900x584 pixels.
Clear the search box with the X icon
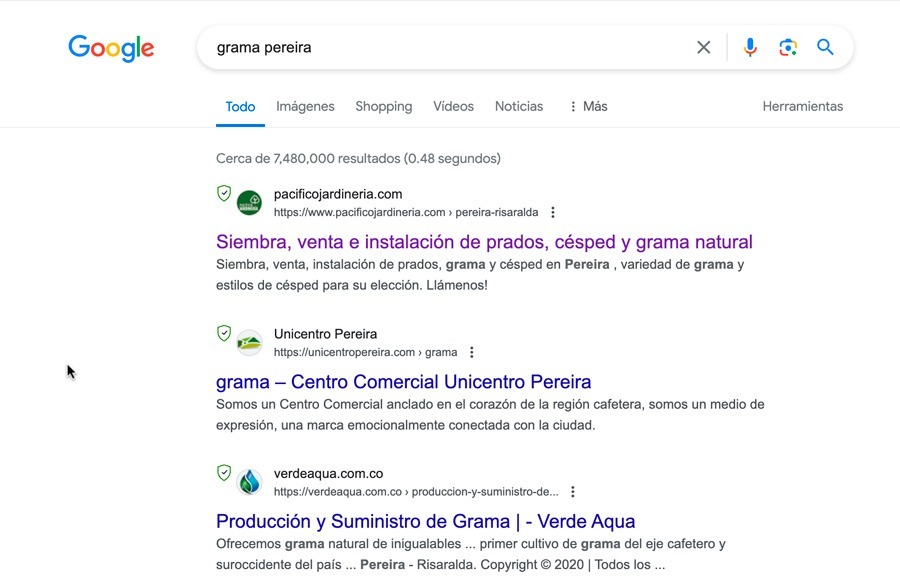(704, 47)
